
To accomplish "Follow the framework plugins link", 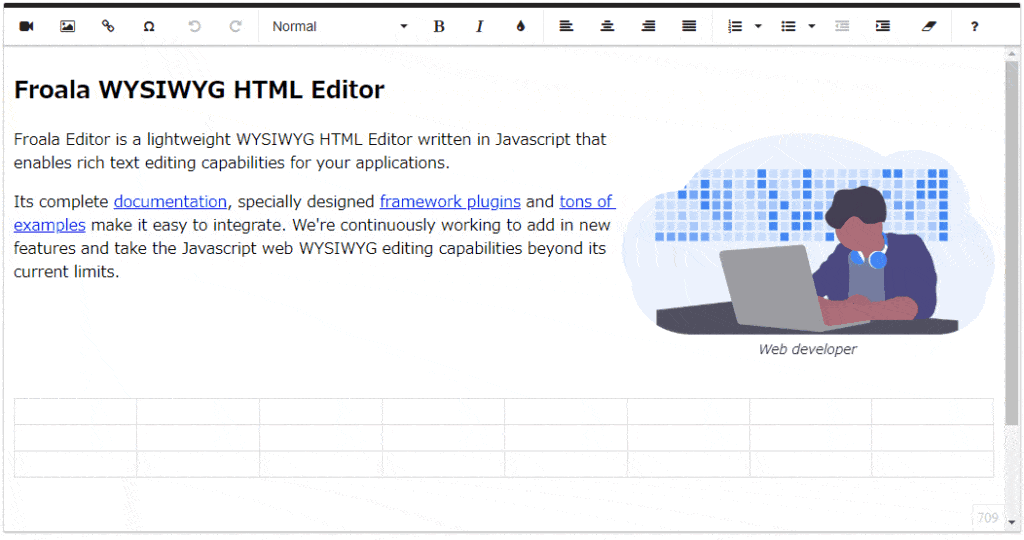I will pyautogui.click(x=450, y=202).
